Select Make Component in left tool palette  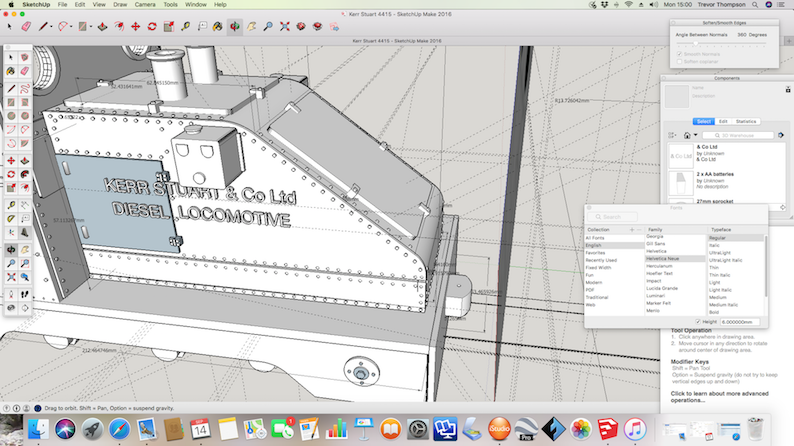click(x=24, y=58)
